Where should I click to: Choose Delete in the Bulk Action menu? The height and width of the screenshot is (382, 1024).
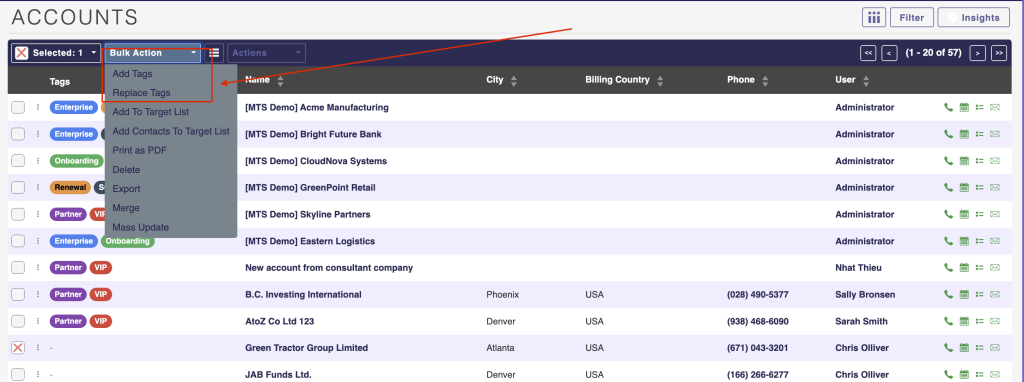click(x=126, y=170)
